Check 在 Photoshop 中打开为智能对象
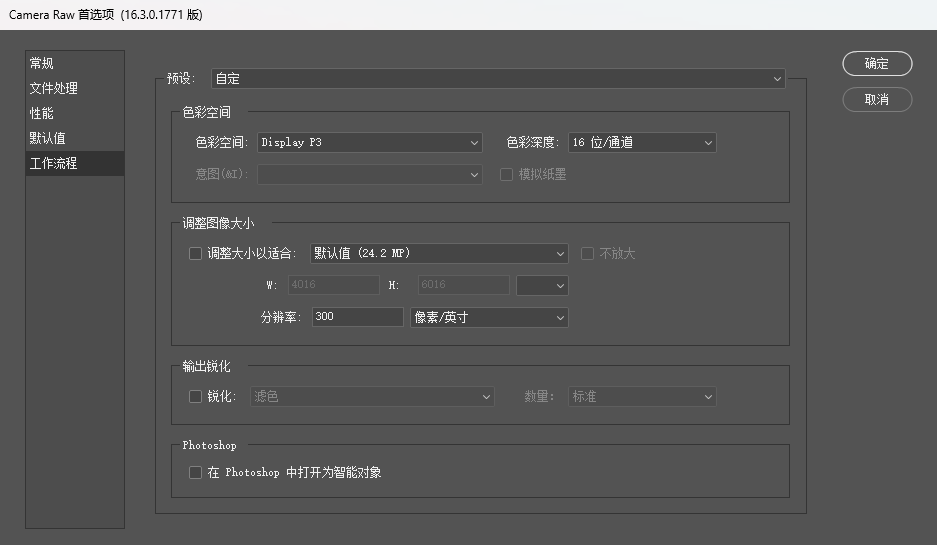This screenshot has width=937, height=545. tap(195, 473)
